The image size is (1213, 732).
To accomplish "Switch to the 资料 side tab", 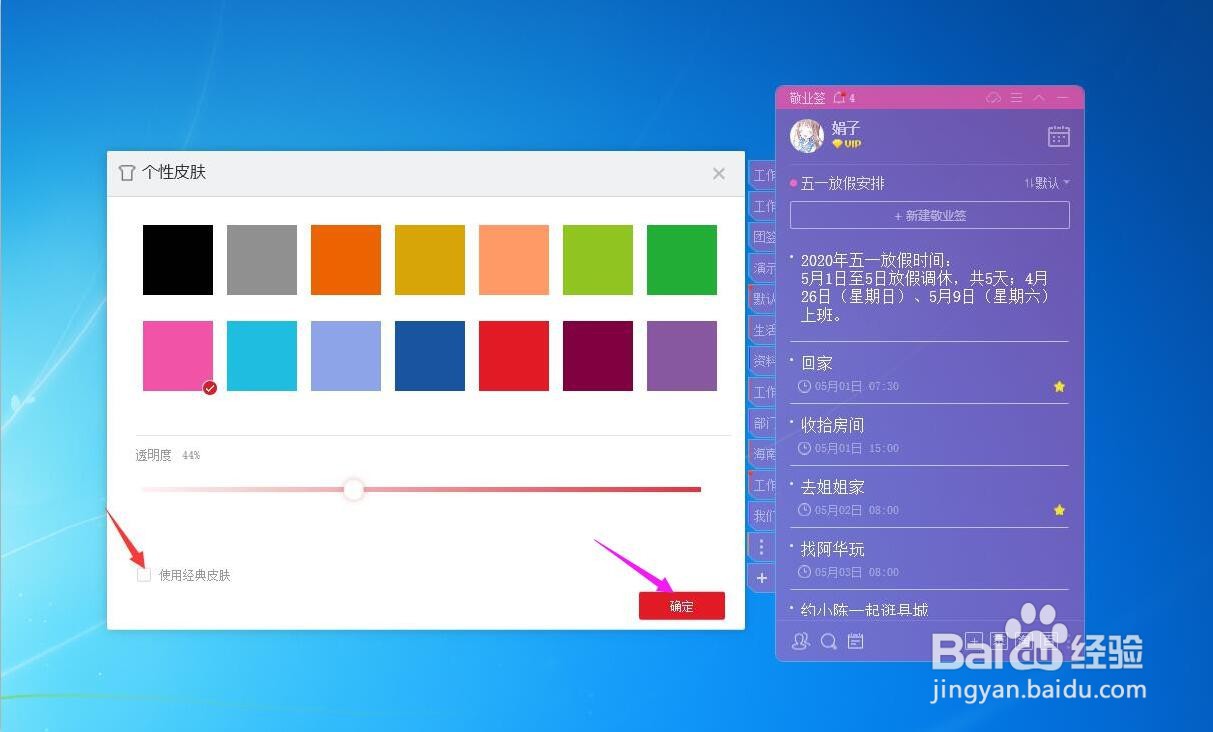I will [762, 361].
